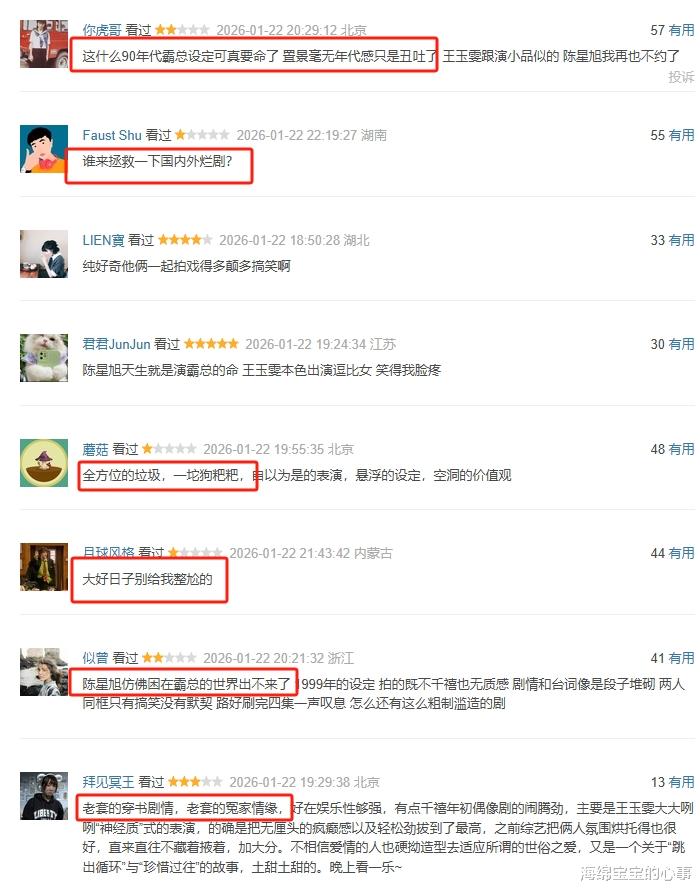
Task: Open 君君JunJun's cat avatar
Action: click(x=44, y=358)
